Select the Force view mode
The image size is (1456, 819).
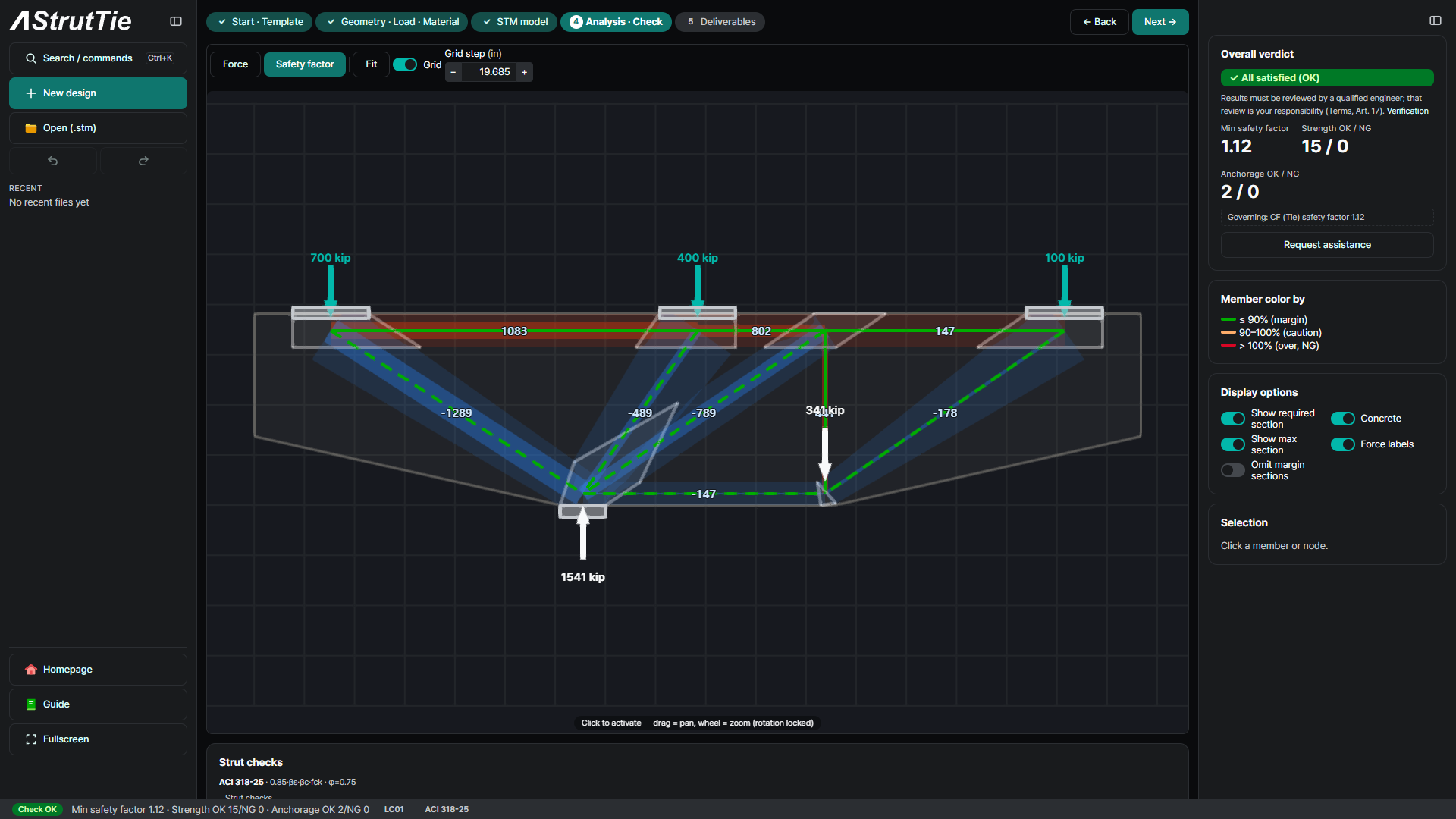[x=235, y=64]
